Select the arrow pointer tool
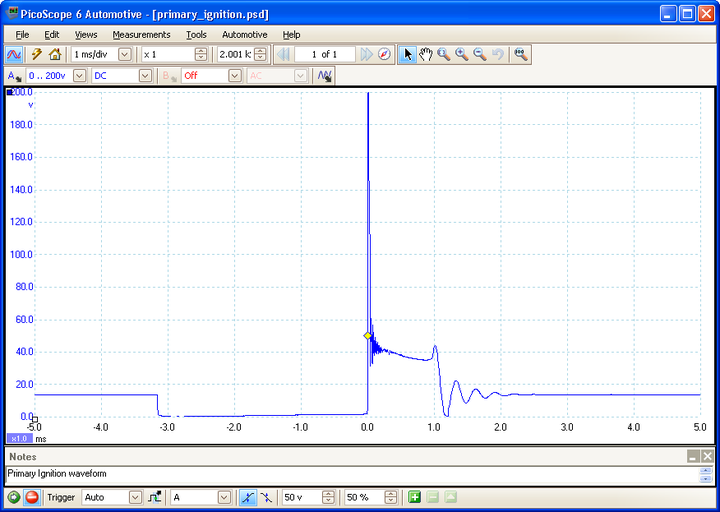Image resolution: width=720 pixels, height=512 pixels. [x=407, y=55]
